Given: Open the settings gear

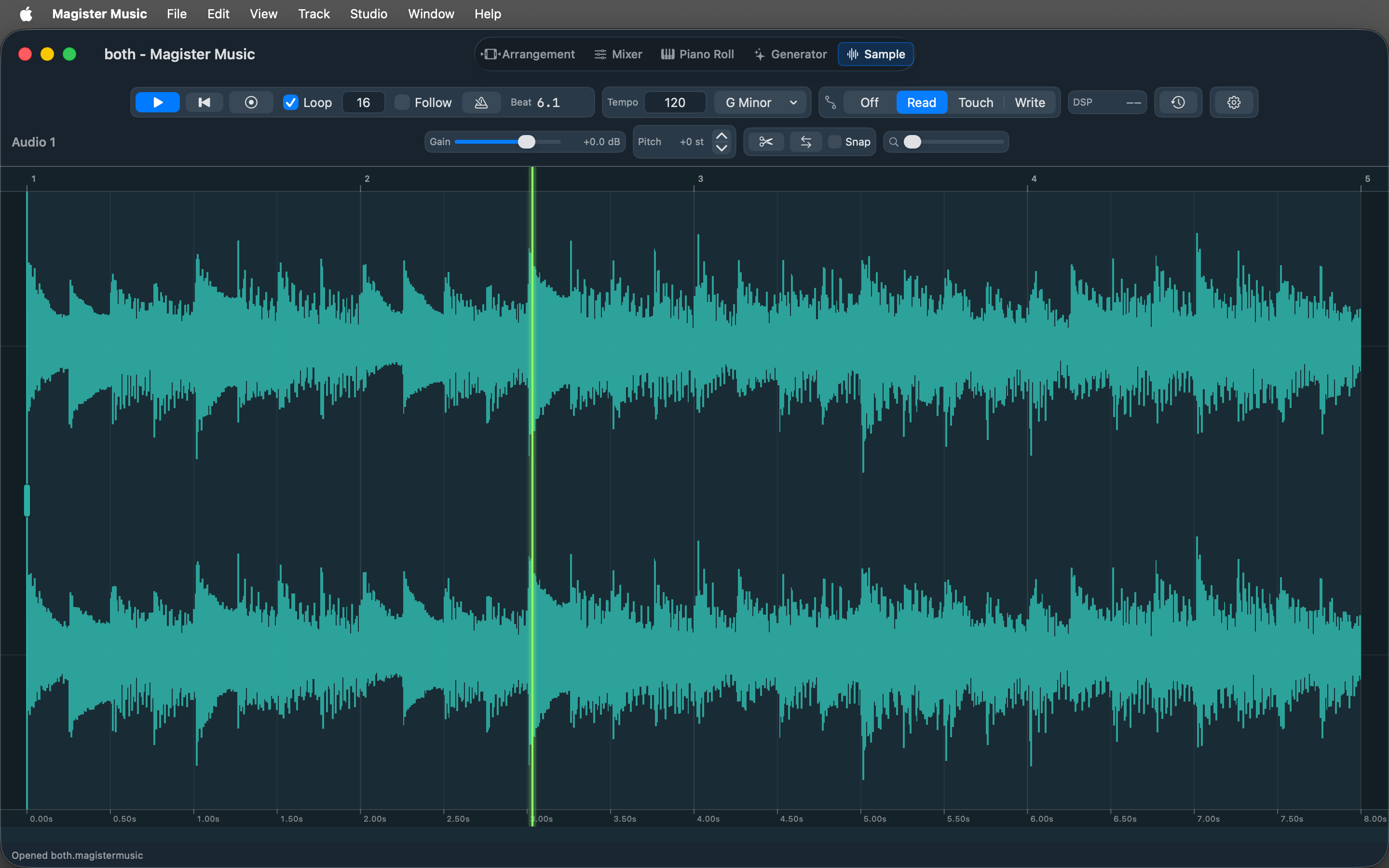Looking at the screenshot, I should pyautogui.click(x=1233, y=102).
